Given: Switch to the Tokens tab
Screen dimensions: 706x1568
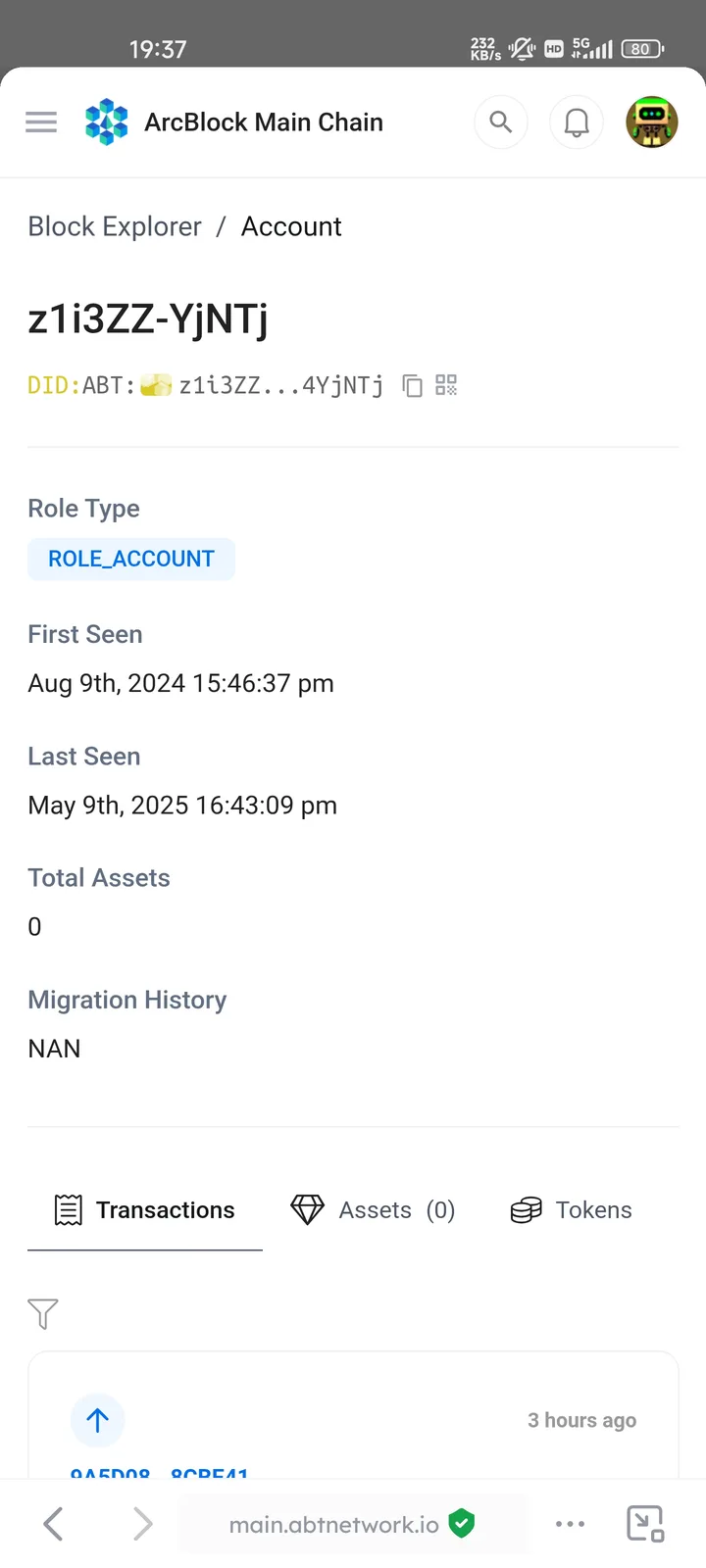Looking at the screenshot, I should click(571, 1210).
